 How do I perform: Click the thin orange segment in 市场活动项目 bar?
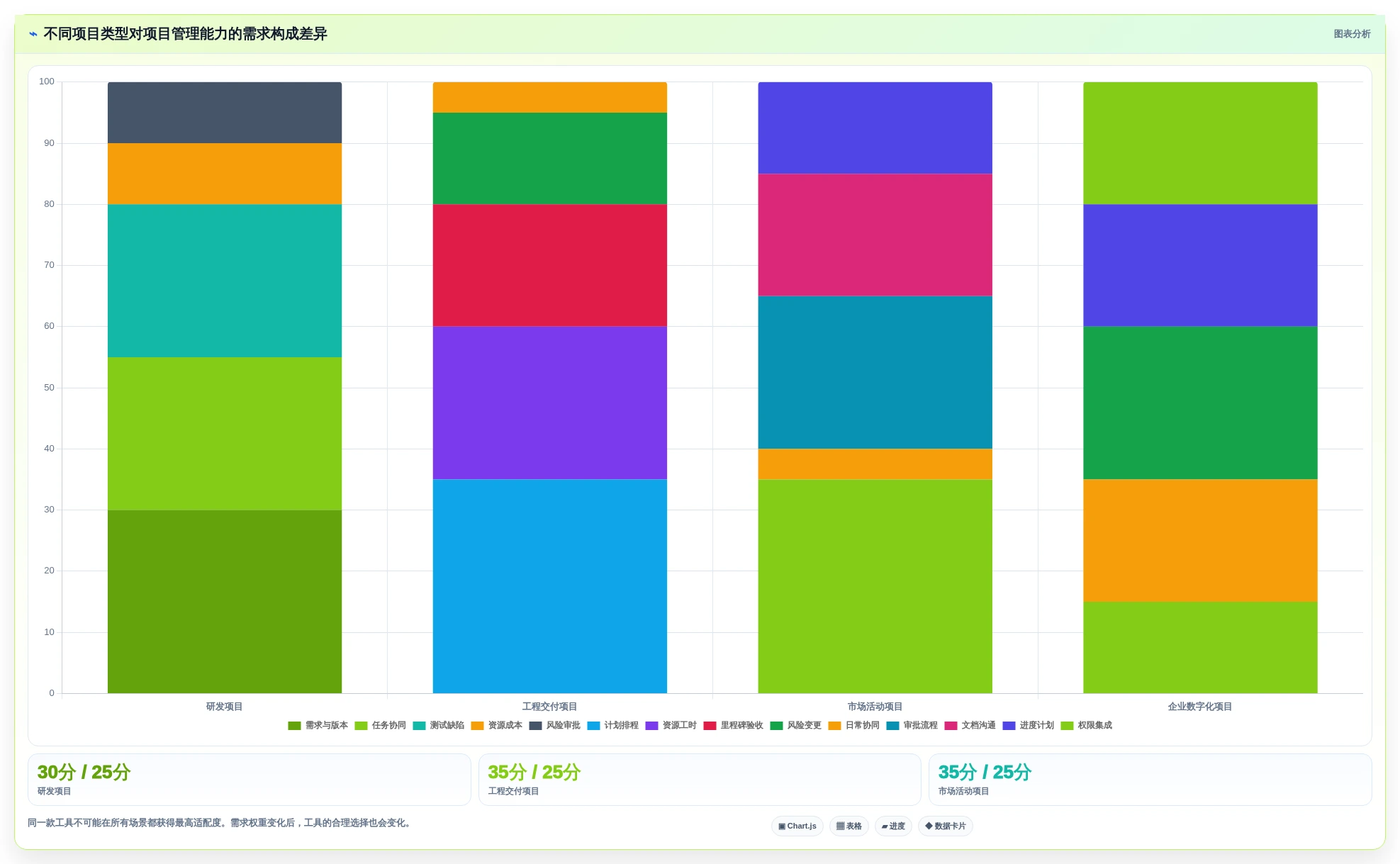click(x=875, y=464)
